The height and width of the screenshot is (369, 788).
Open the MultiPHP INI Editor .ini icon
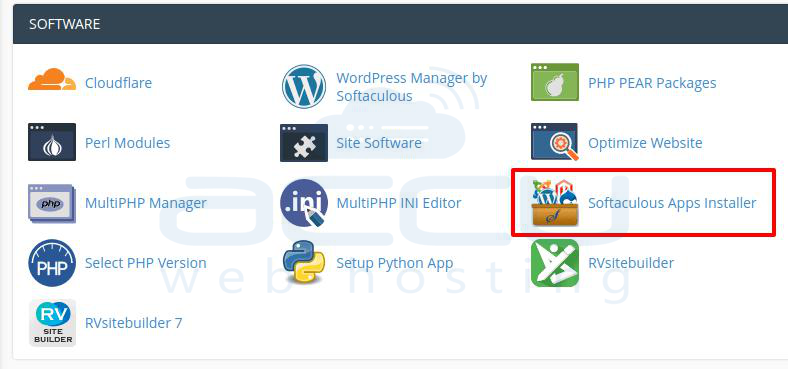[304, 203]
